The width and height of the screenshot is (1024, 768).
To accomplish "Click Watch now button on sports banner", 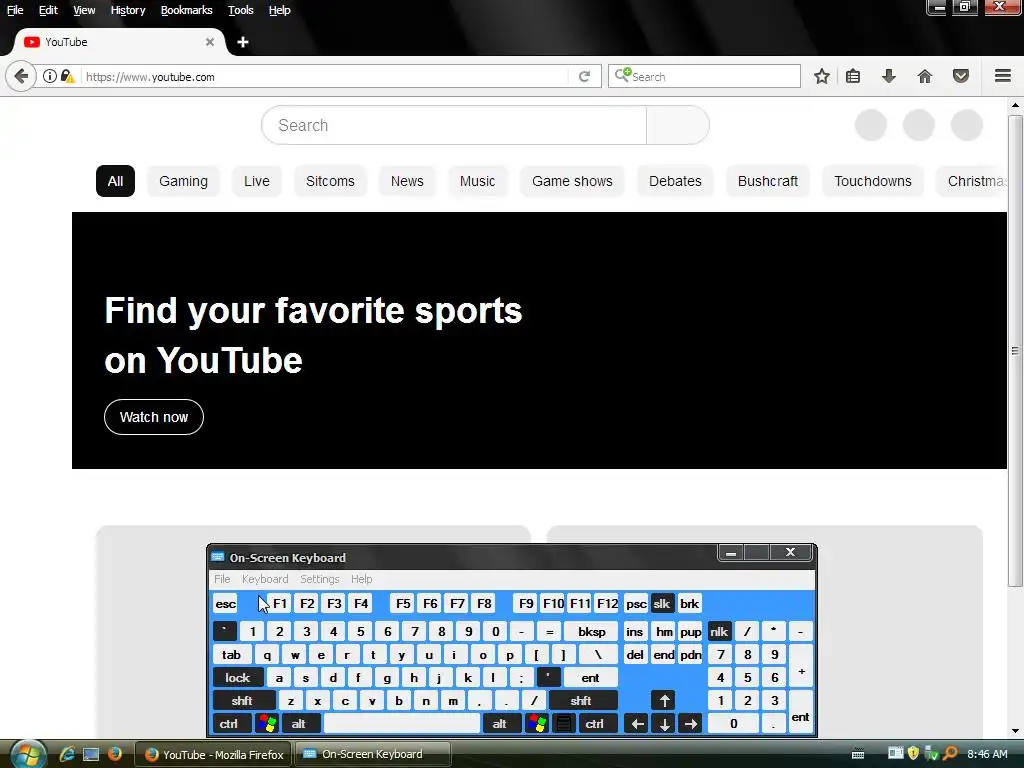I will point(154,417).
